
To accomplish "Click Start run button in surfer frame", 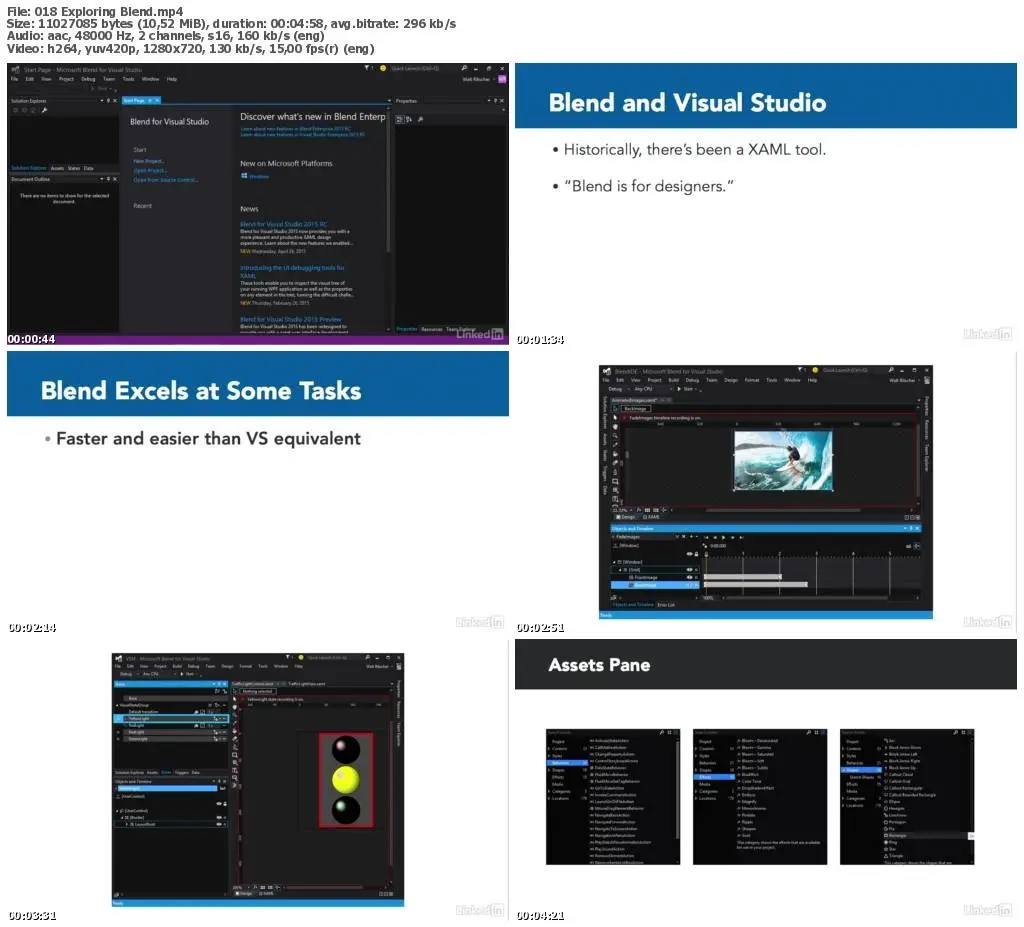I will (x=686, y=389).
